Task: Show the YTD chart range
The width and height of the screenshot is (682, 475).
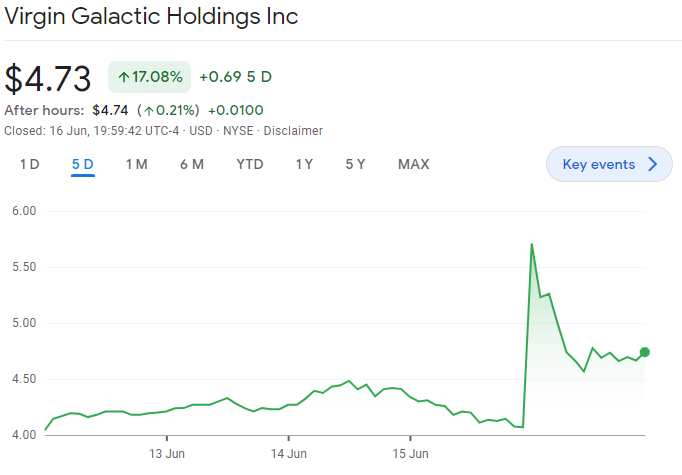Action: coord(250,164)
